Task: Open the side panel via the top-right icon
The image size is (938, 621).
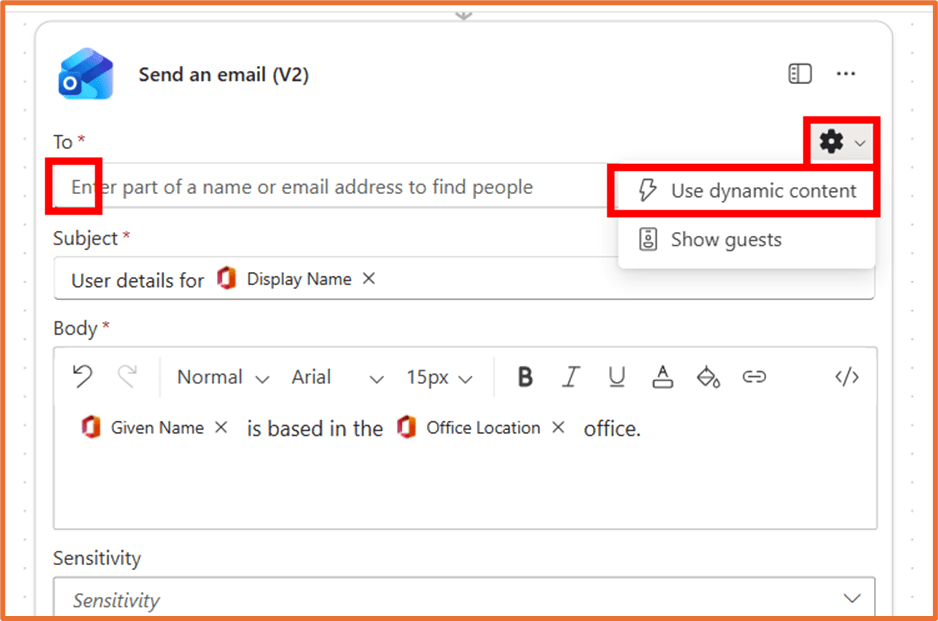Action: [799, 73]
